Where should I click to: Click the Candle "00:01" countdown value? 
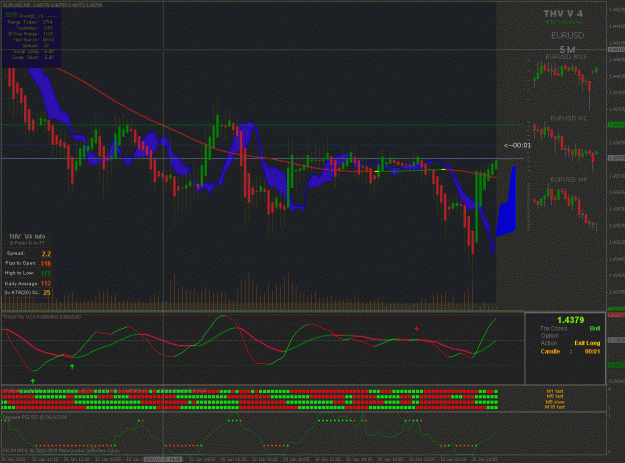592,351
